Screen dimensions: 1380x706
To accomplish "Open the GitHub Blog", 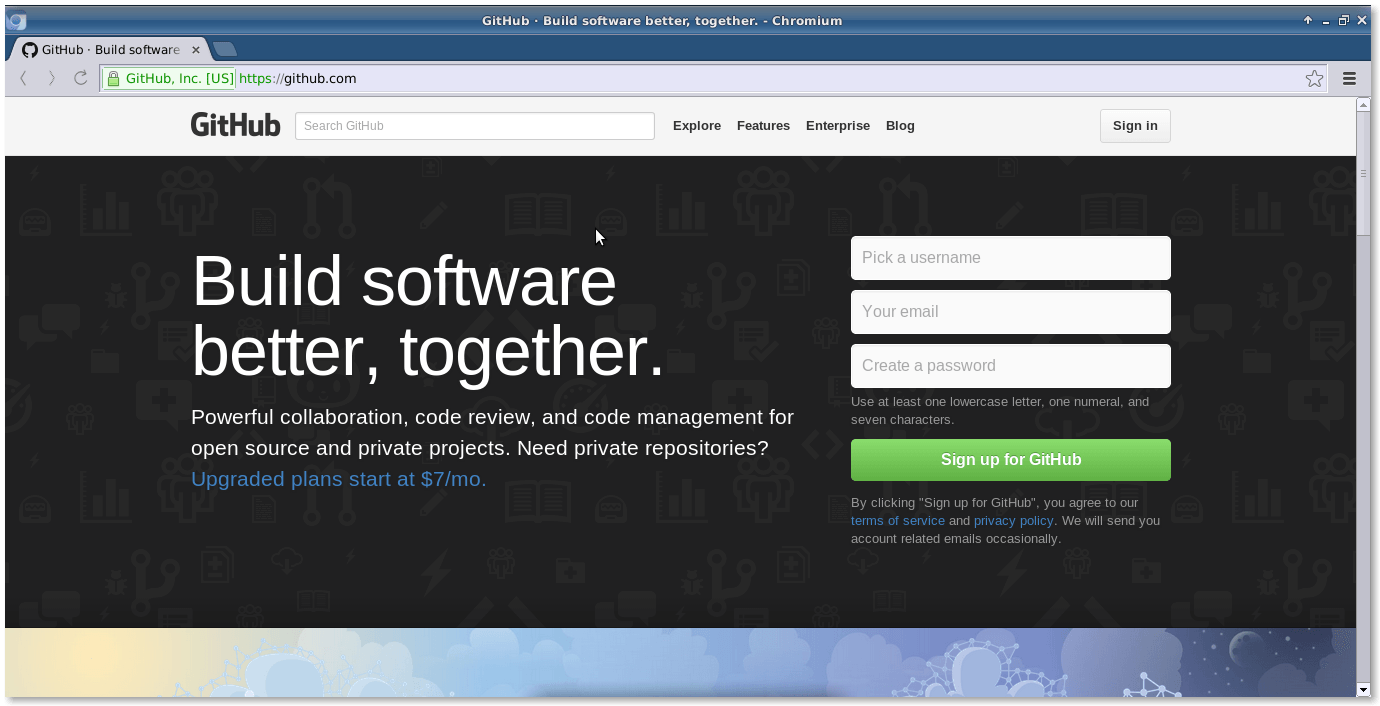I will coord(899,125).
